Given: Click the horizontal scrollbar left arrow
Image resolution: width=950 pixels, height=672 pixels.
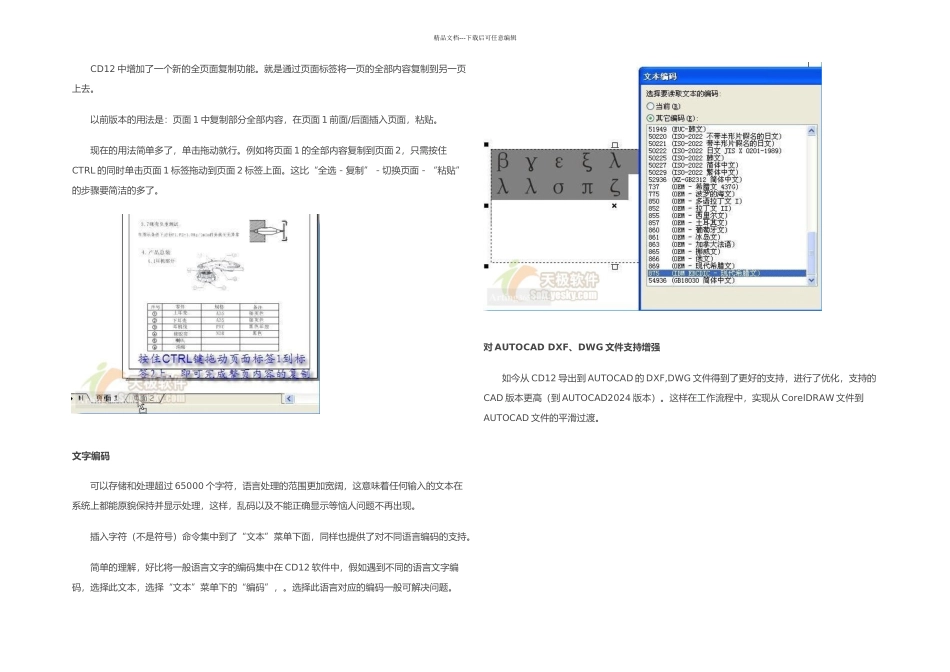Looking at the screenshot, I should (x=289, y=399).
